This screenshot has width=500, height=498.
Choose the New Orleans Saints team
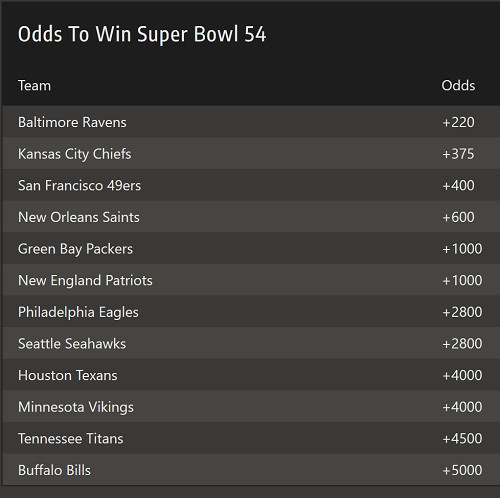tap(79, 217)
